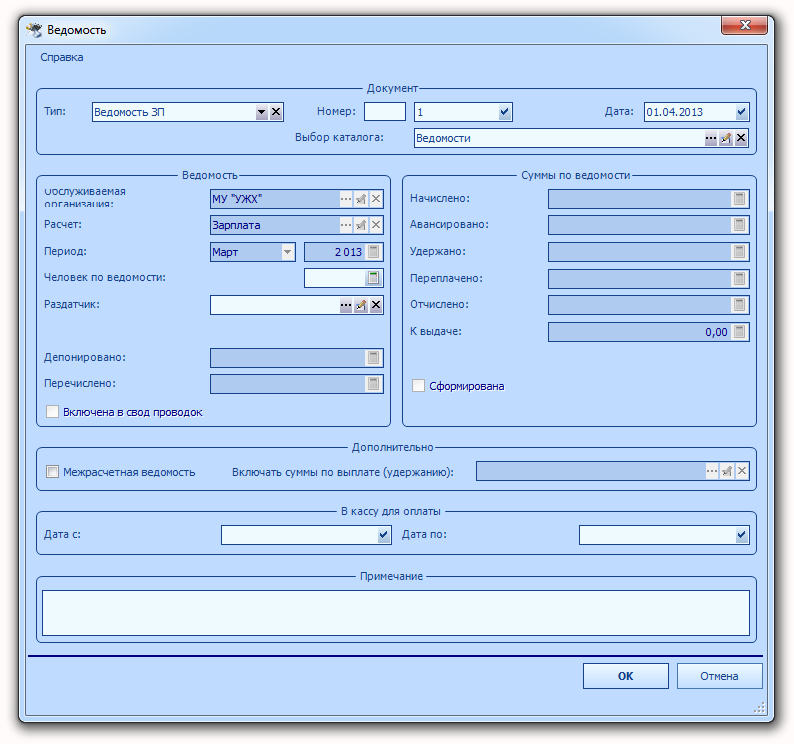The width and height of the screenshot is (794, 744).
Task: Confirm with the OK button
Action: pyautogui.click(x=625, y=676)
